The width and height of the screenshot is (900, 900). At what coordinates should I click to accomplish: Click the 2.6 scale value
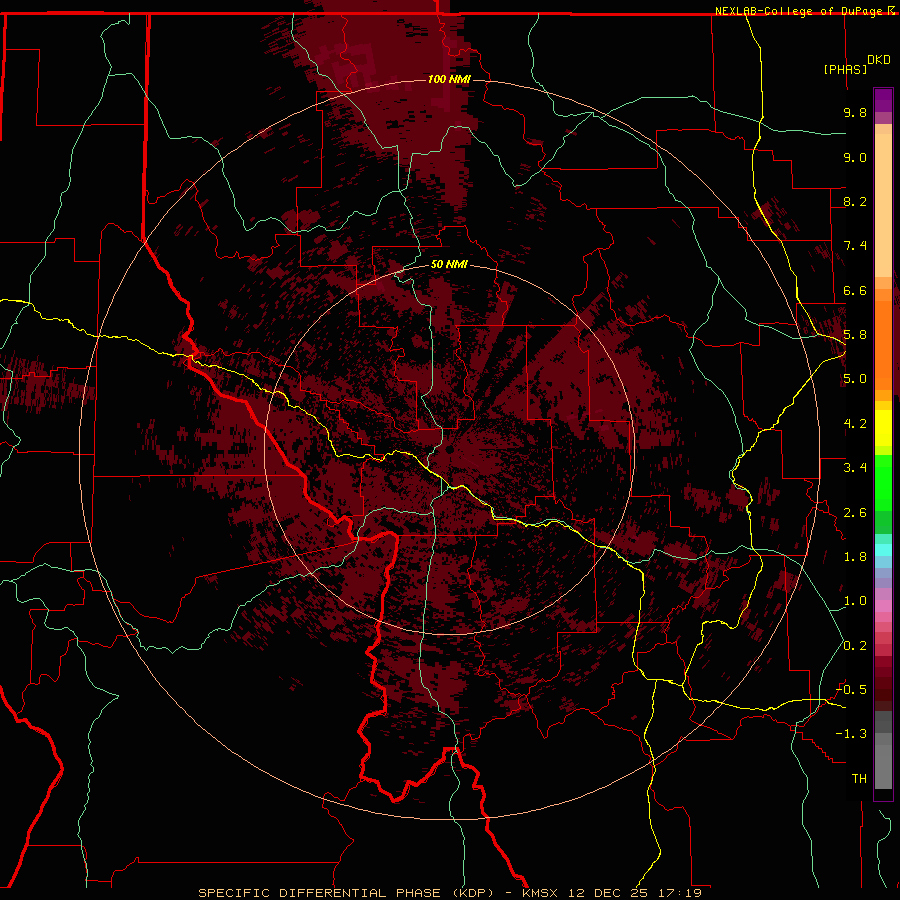[855, 513]
